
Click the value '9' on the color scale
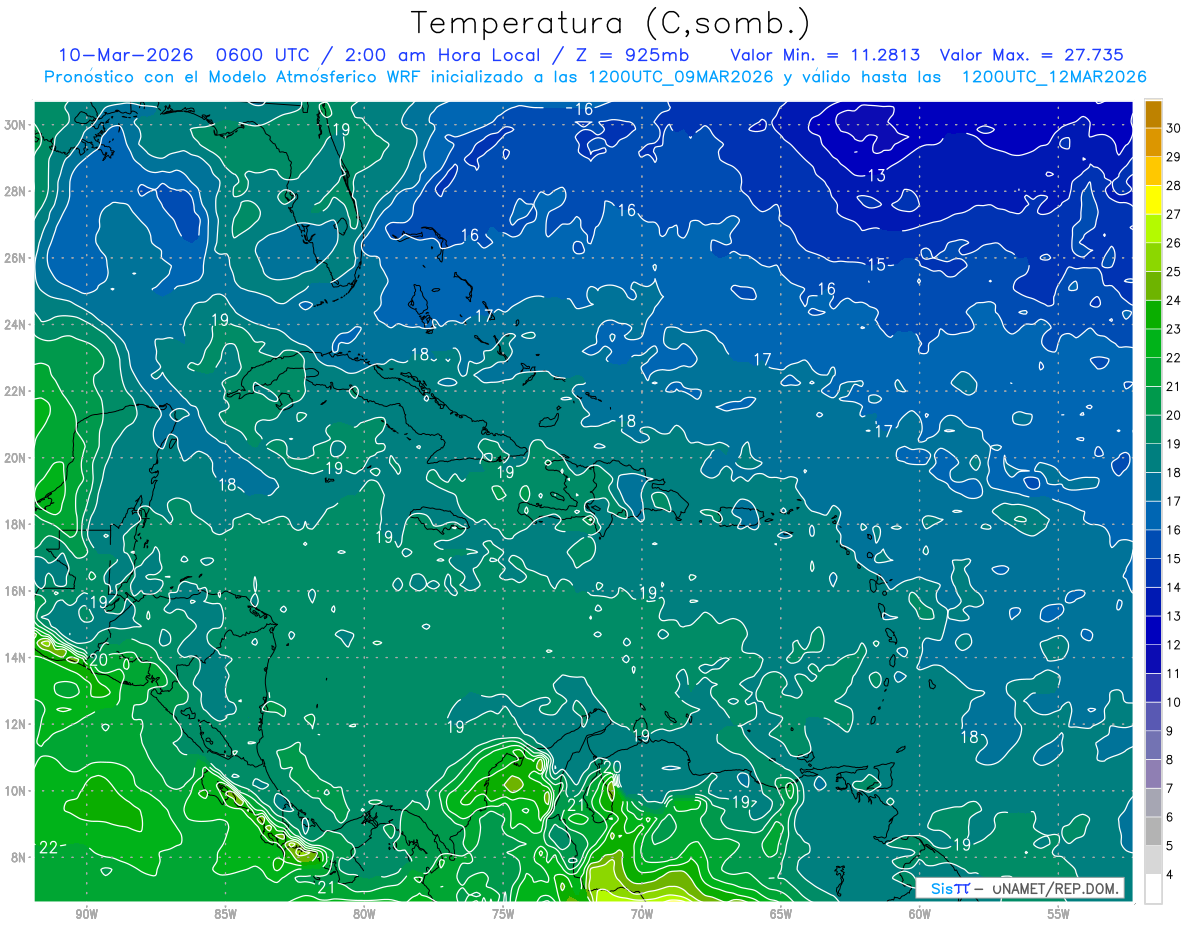tap(1170, 732)
